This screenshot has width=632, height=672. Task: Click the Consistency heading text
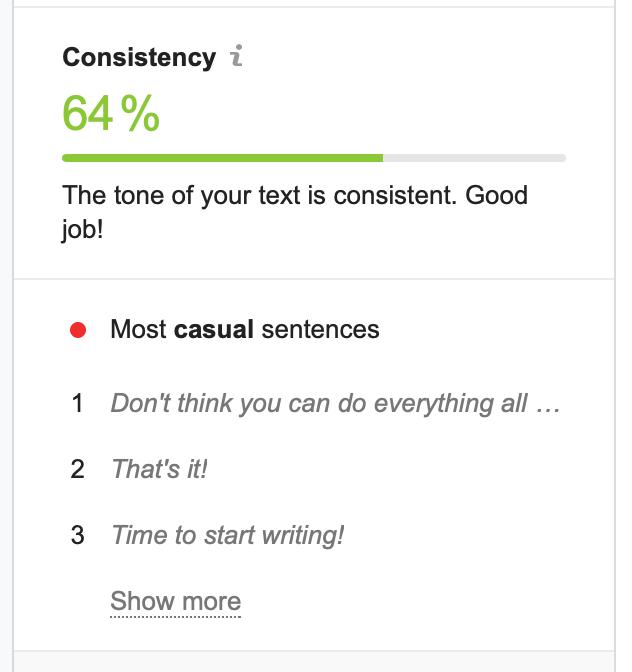[x=138, y=58]
